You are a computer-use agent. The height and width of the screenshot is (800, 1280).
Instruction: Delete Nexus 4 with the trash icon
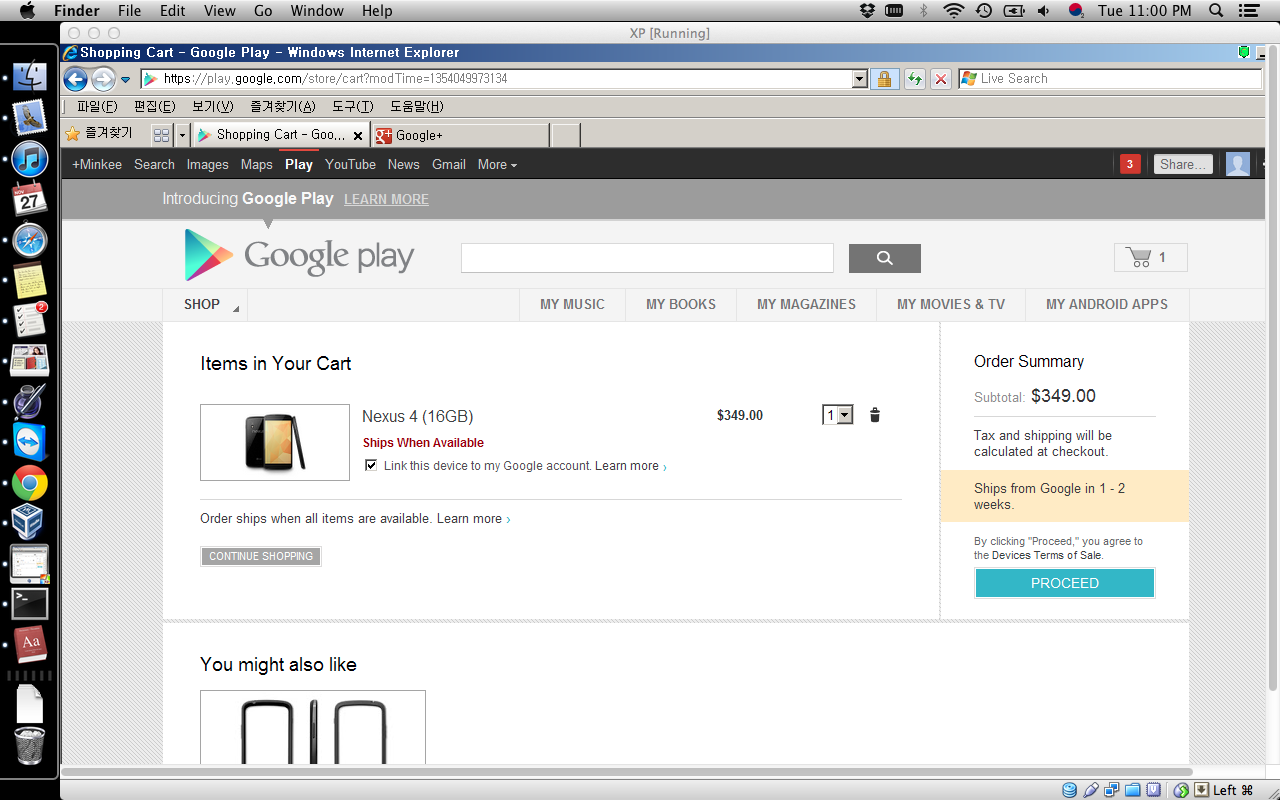tap(875, 415)
